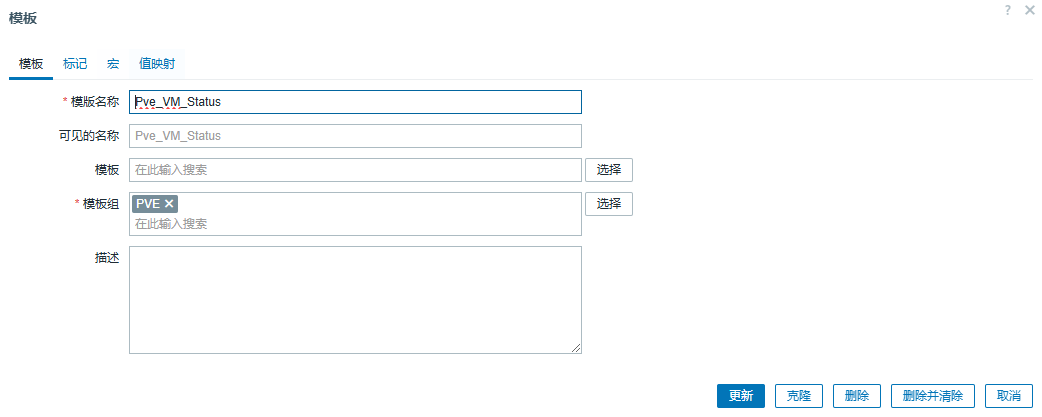
Task: Open the 标记 tab
Action: 75,63
